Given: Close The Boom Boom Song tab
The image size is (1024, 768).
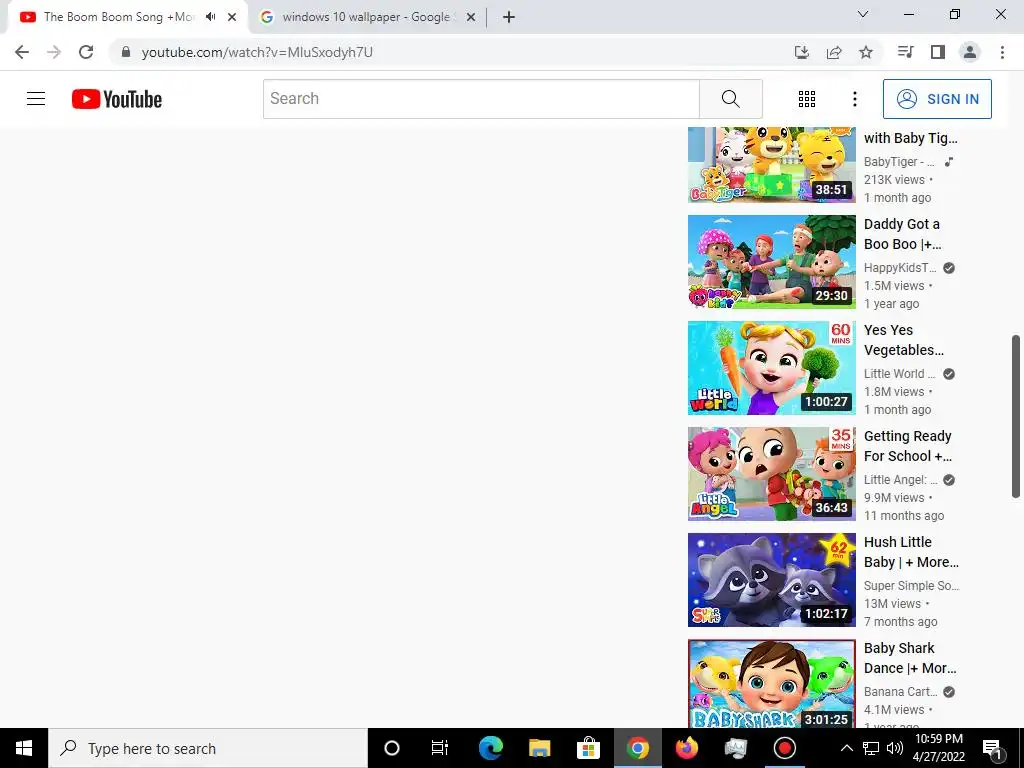Looking at the screenshot, I should point(232,17).
